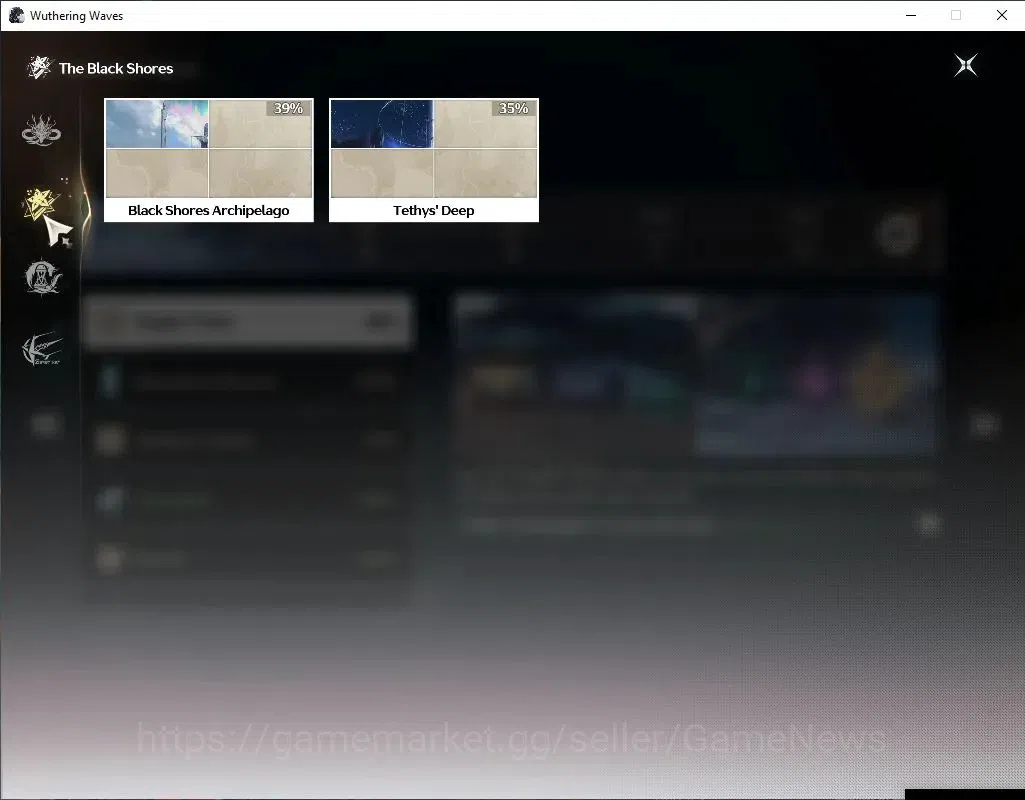Select the Black Shores star emblem in sidebar
This screenshot has height=800, width=1025.
[x=41, y=204]
